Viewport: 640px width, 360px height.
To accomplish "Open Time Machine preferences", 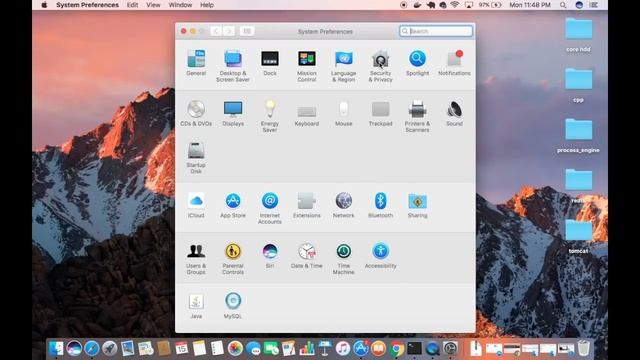I will click(x=343, y=258).
